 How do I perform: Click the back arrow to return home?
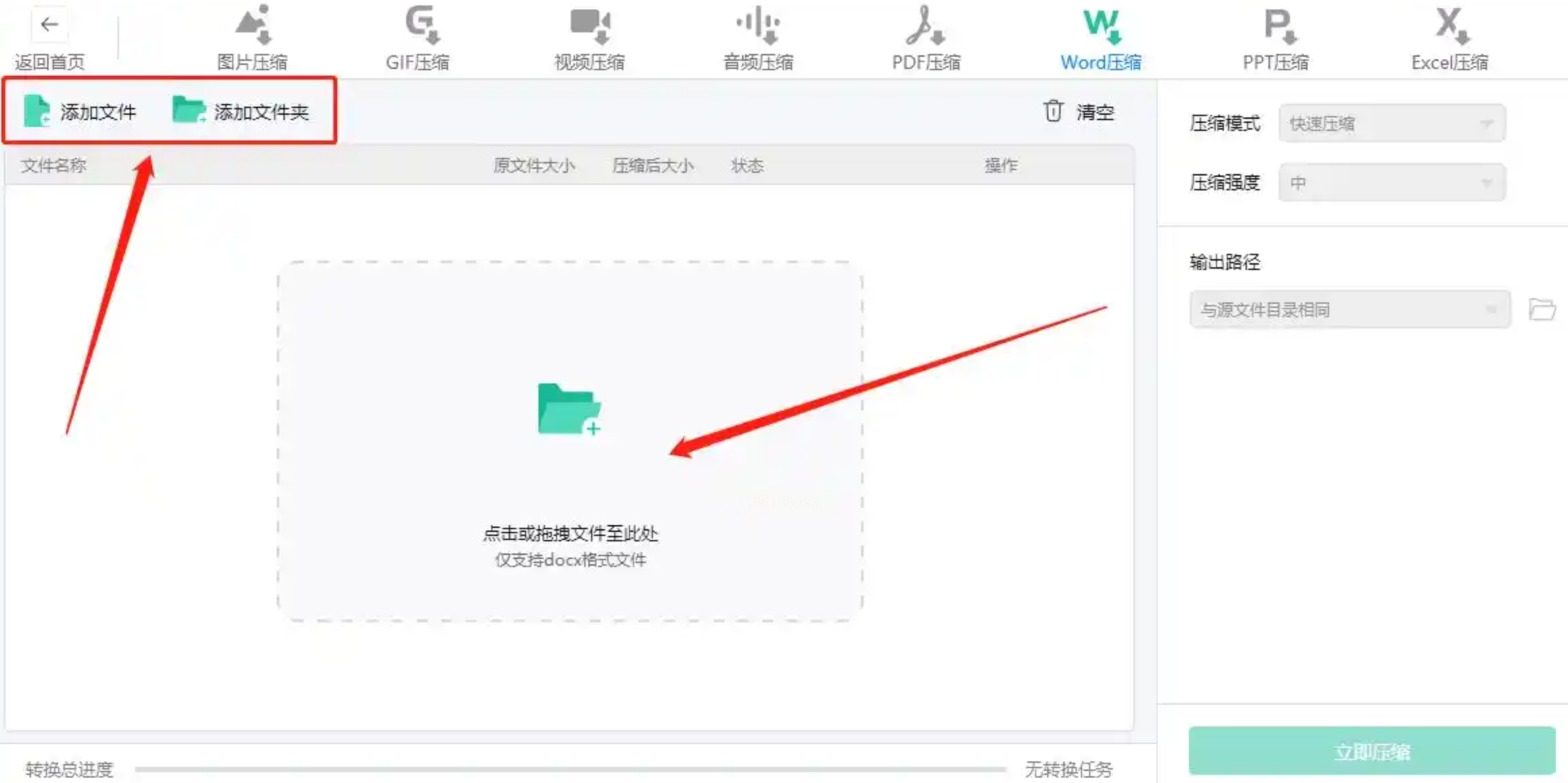pyautogui.click(x=49, y=26)
